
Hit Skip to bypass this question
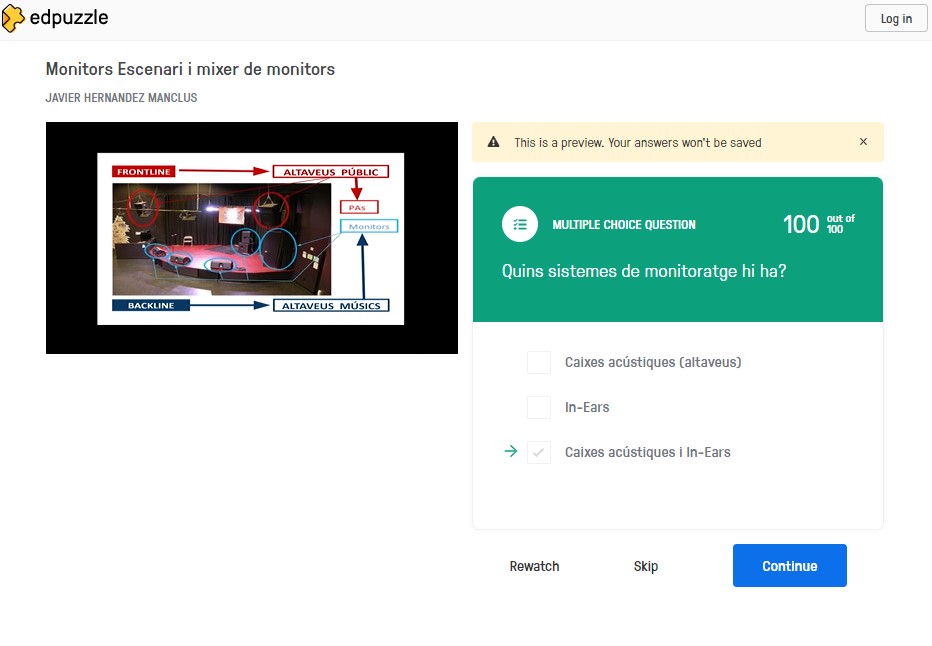click(646, 566)
